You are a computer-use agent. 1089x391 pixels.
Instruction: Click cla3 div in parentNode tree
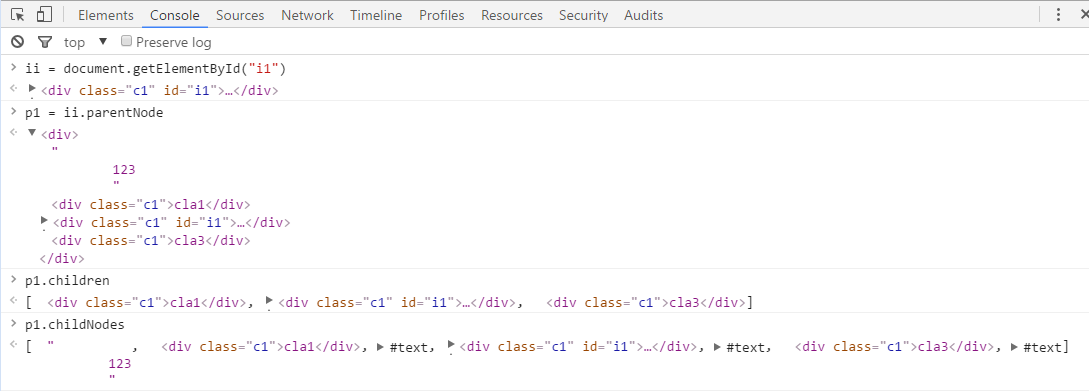click(x=151, y=240)
